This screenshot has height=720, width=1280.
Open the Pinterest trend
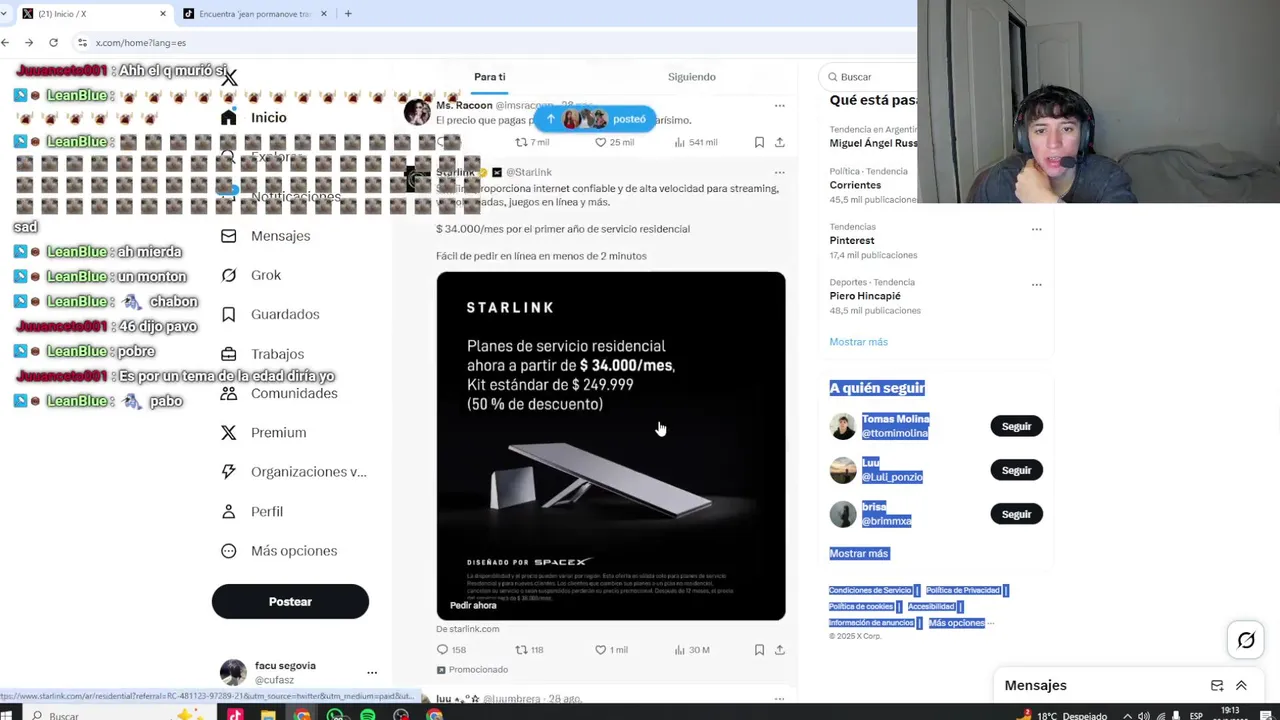pos(852,241)
